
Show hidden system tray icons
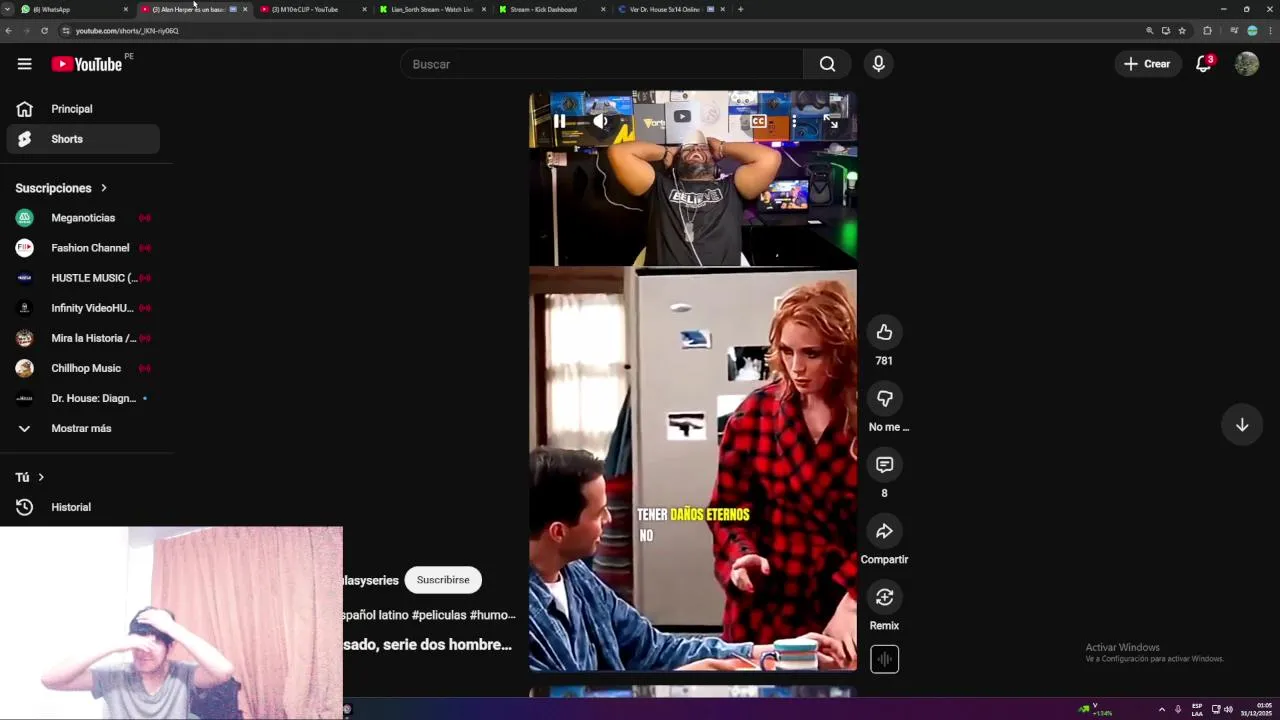click(x=1161, y=709)
